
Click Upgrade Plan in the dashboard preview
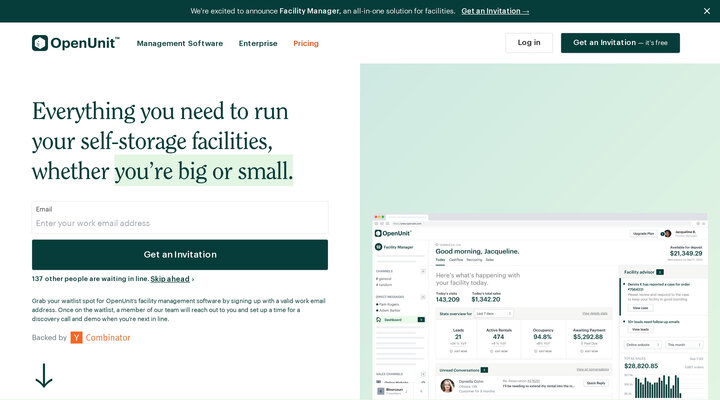click(643, 234)
